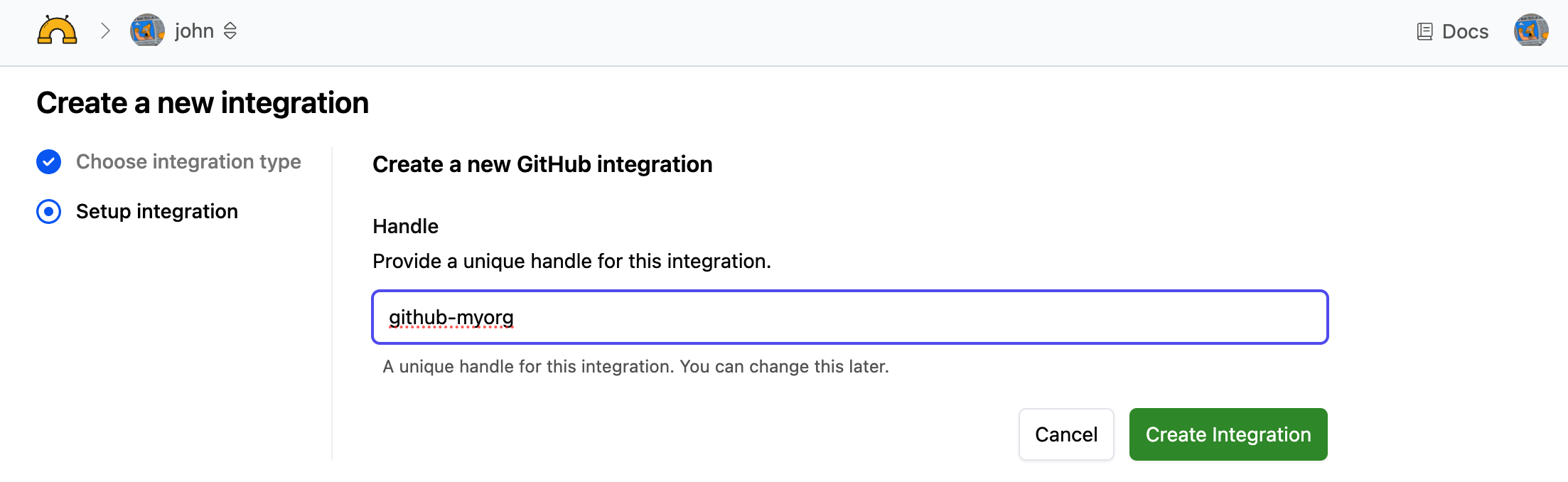Open user profile avatar at top right
Screen dimensions: 1568x482
[1530, 31]
